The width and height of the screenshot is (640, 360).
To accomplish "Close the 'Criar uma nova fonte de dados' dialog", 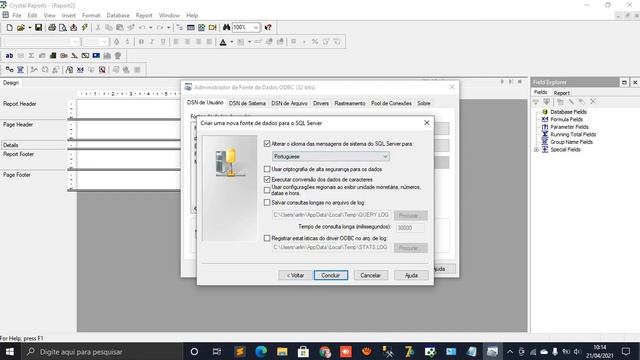I will point(427,122).
